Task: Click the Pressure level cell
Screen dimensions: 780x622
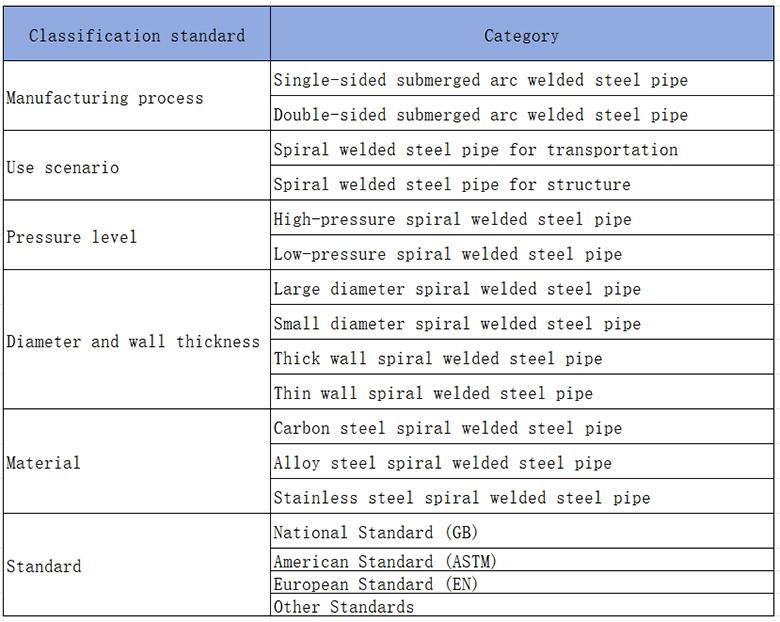Action: pyautogui.click(x=137, y=235)
